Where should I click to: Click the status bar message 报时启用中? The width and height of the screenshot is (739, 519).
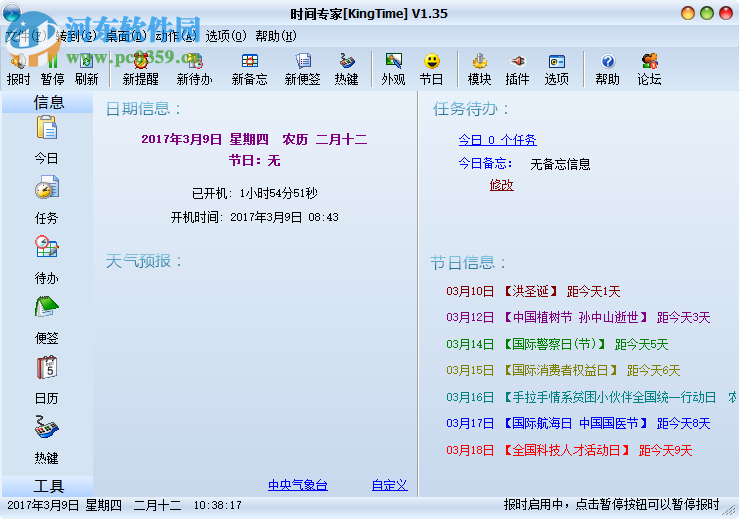[611, 505]
